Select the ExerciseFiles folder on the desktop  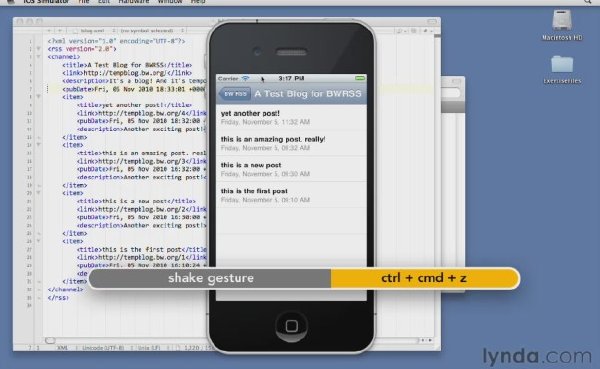pyautogui.click(x=562, y=70)
